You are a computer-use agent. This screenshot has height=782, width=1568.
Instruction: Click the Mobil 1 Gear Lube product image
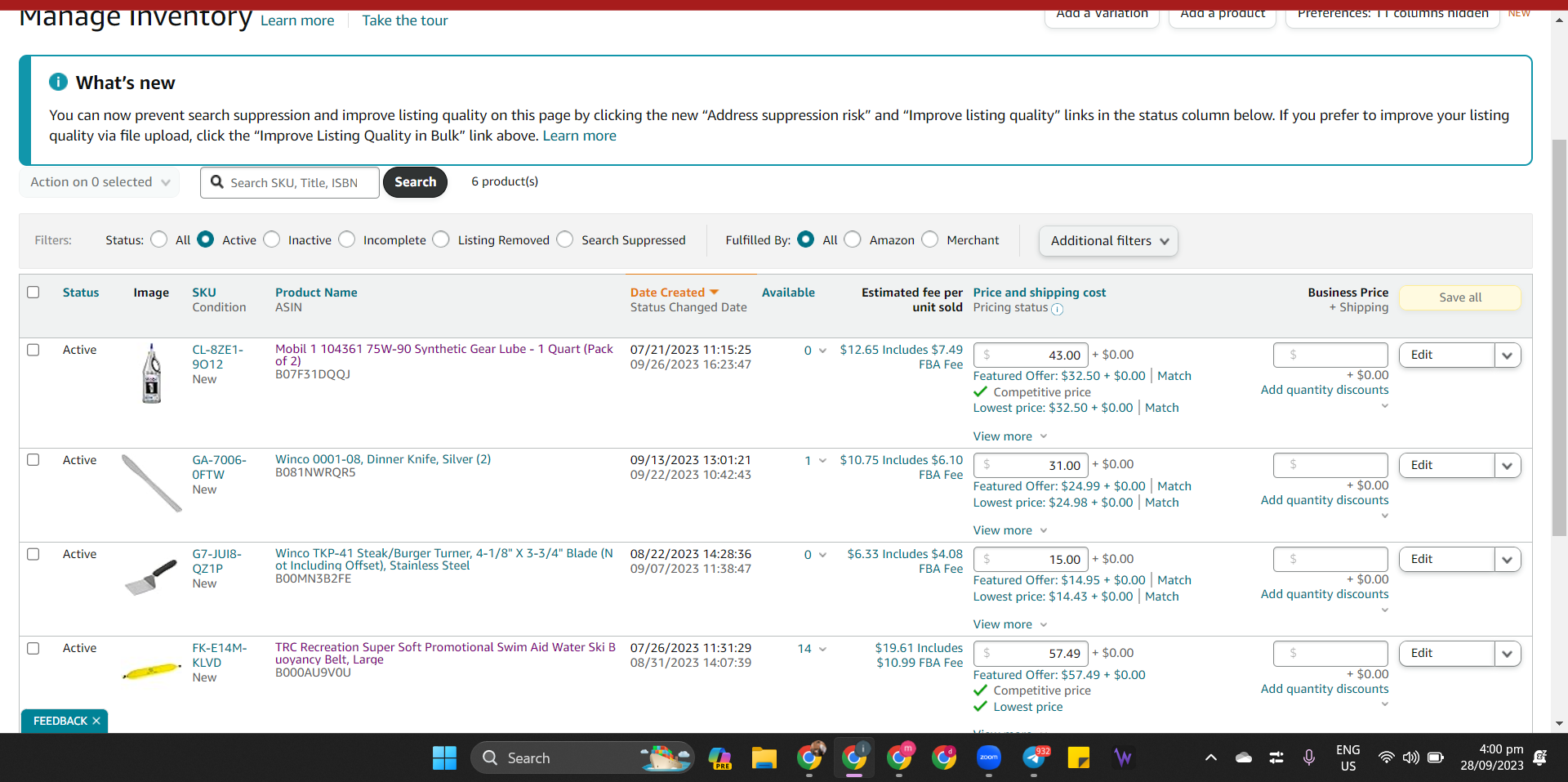(152, 373)
